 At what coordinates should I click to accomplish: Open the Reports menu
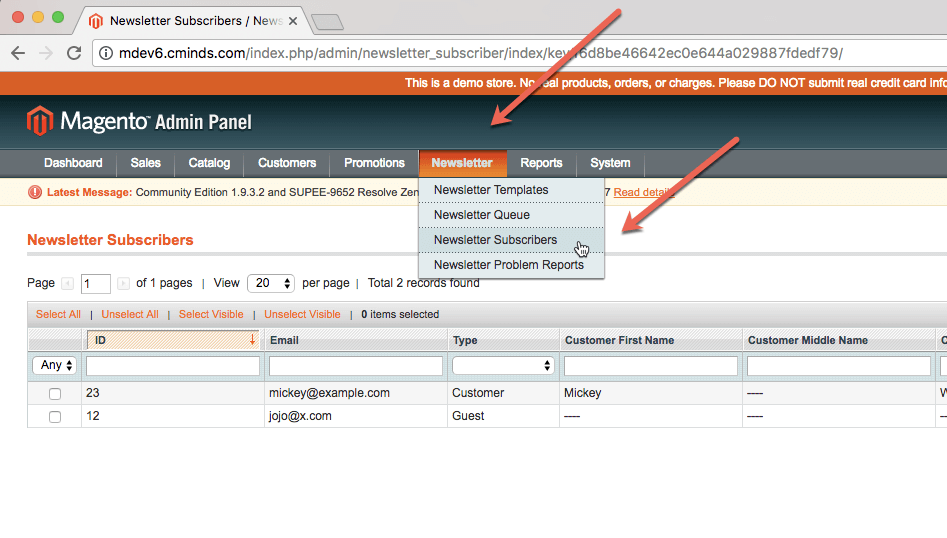click(x=541, y=163)
